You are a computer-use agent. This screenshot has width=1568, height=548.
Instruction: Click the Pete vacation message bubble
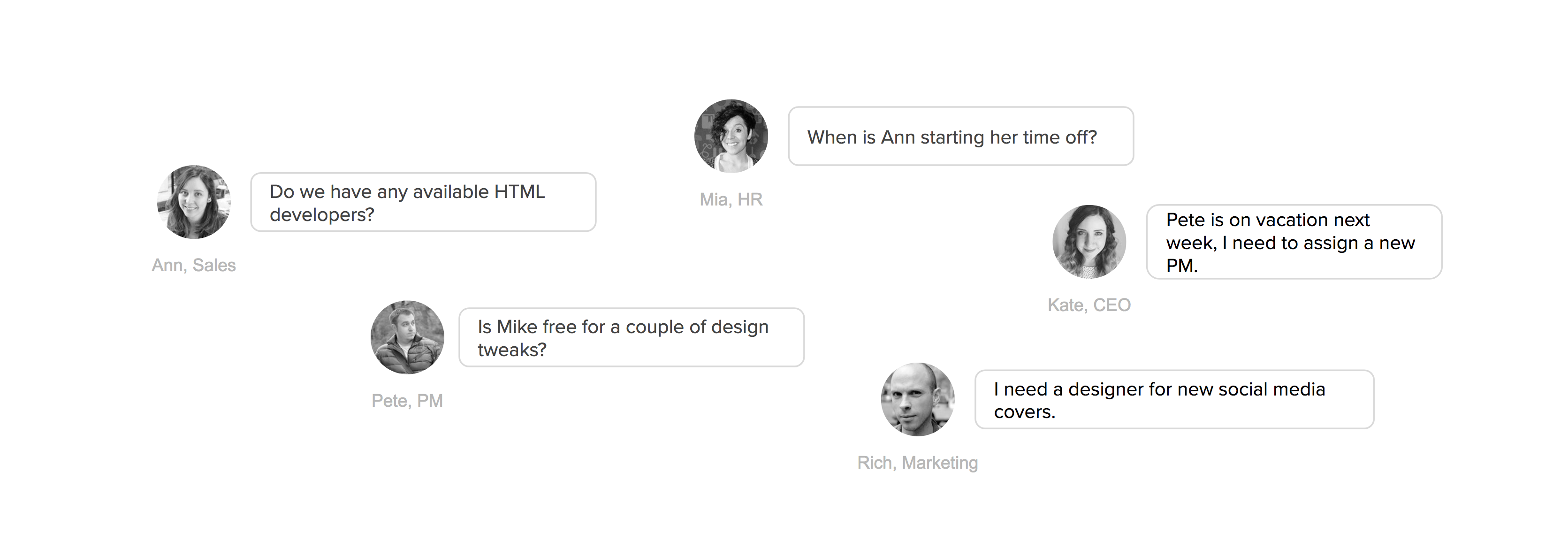point(1294,242)
